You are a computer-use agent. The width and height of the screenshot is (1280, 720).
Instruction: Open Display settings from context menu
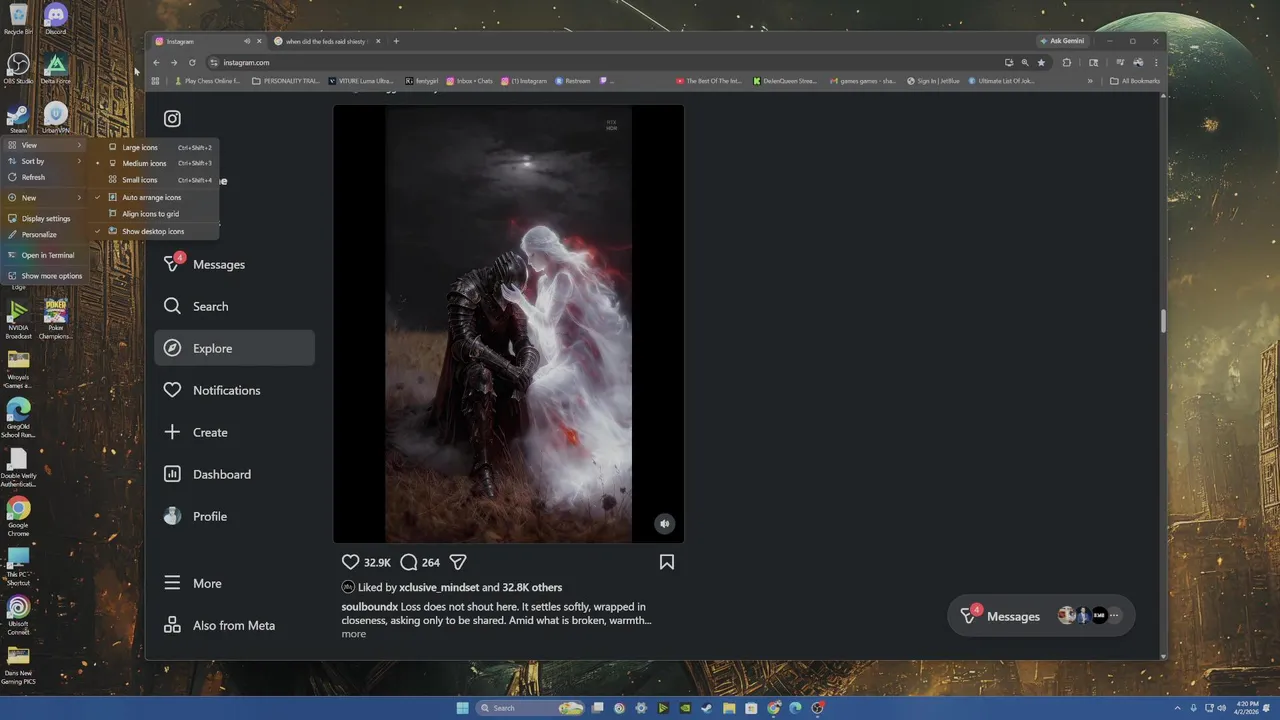tap(45, 218)
